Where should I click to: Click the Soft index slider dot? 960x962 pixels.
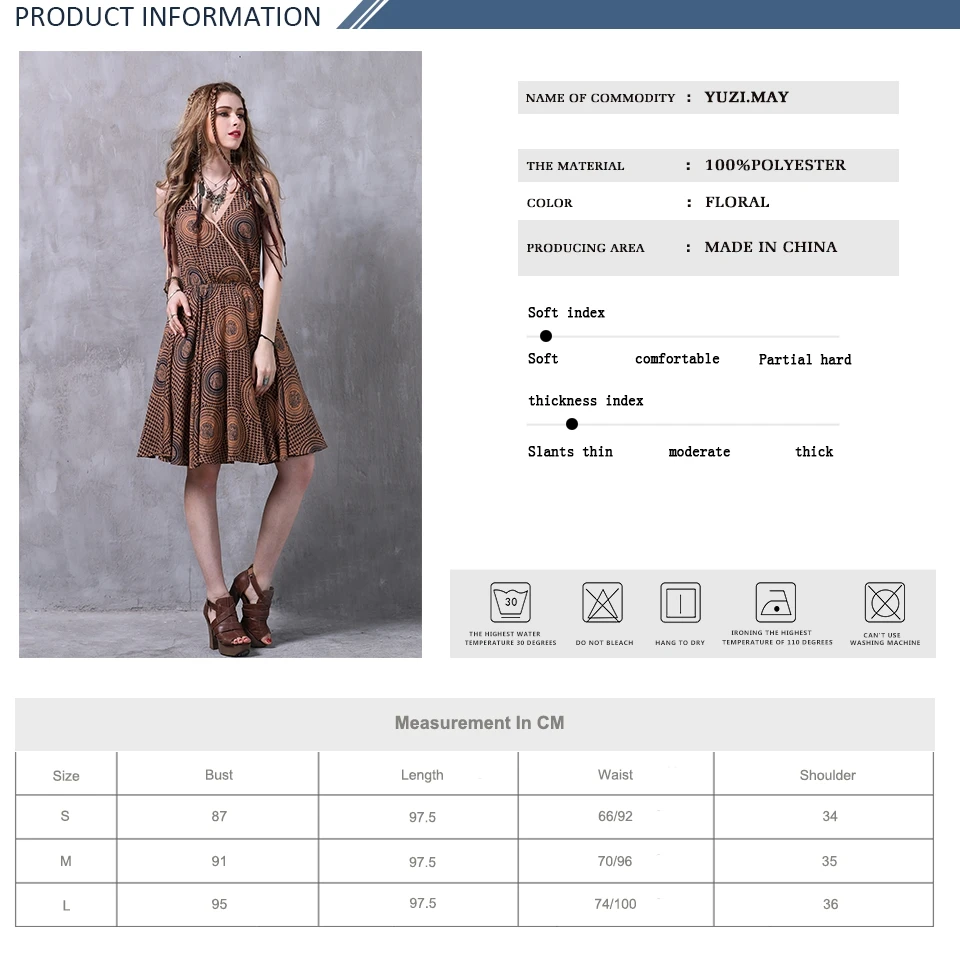pyautogui.click(x=546, y=336)
